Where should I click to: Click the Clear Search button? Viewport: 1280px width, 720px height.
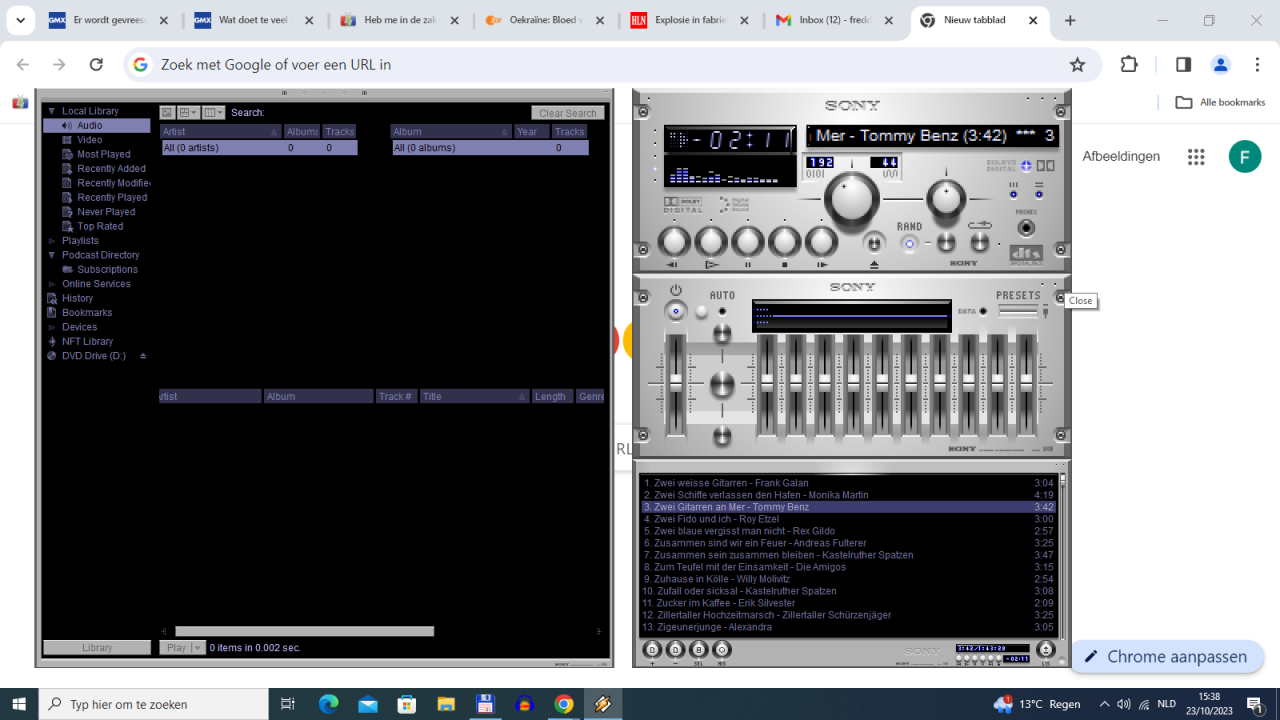coord(567,113)
